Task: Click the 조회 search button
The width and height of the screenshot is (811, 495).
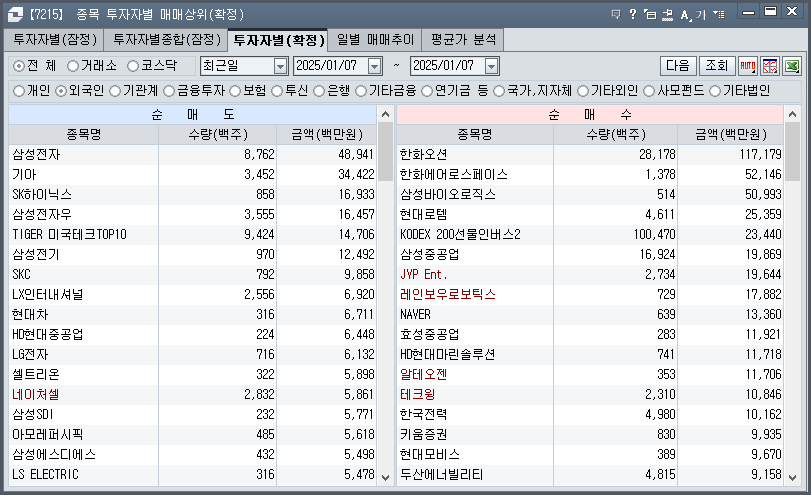Action: point(717,66)
